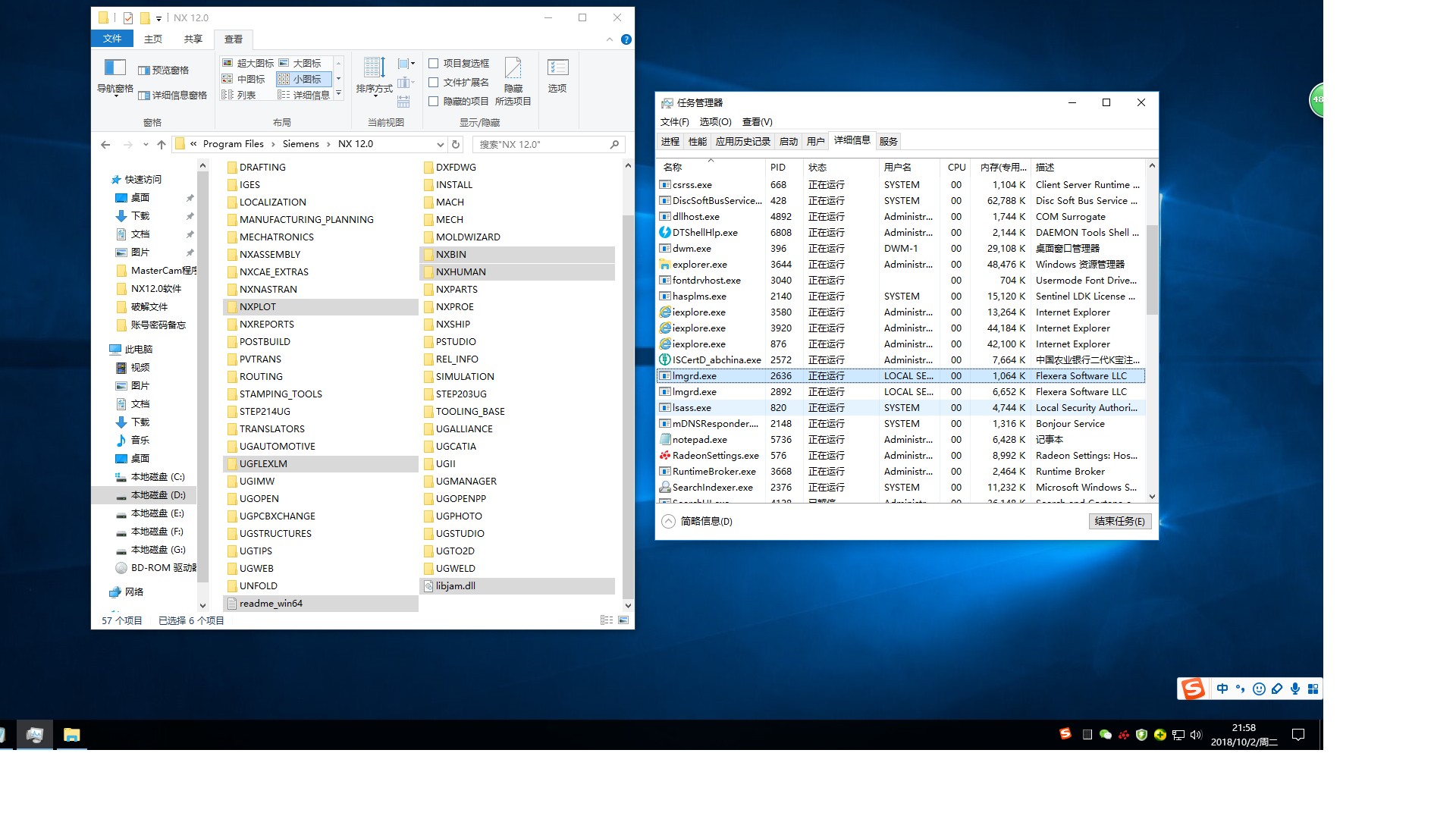Switch to the Home ribbon tab

click(153, 39)
